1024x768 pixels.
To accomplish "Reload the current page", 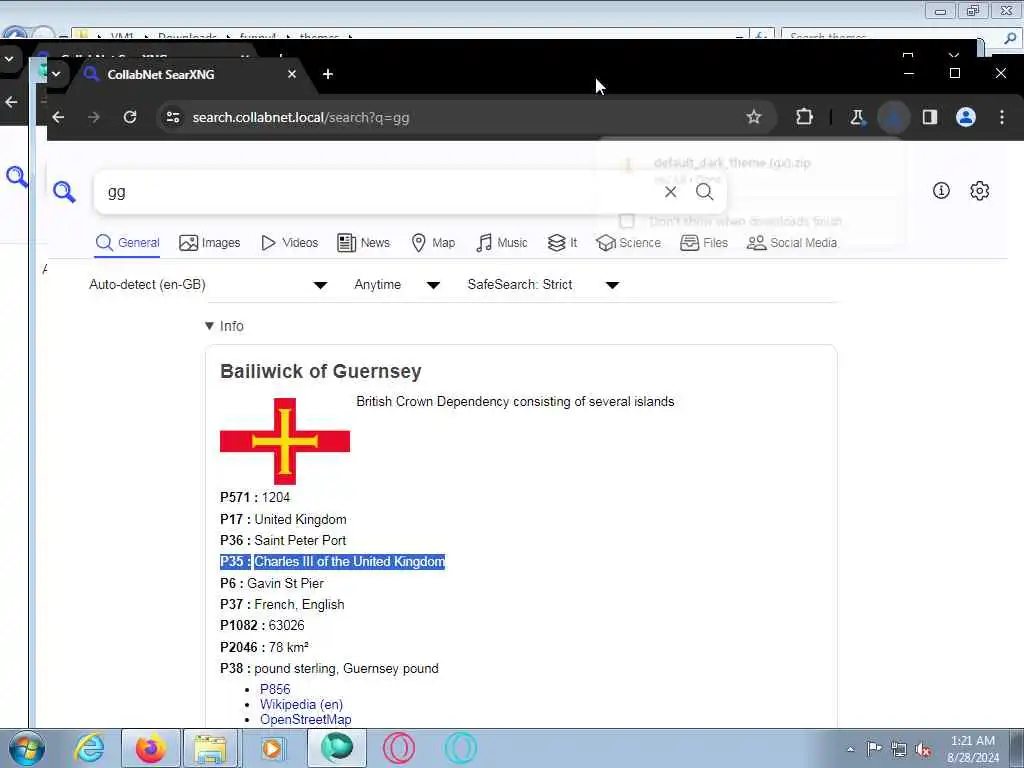I will pyautogui.click(x=130, y=117).
